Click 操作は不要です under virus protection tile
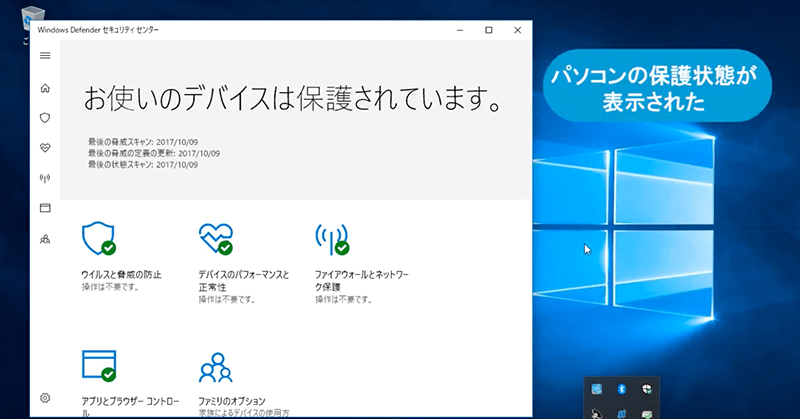 click(110, 287)
